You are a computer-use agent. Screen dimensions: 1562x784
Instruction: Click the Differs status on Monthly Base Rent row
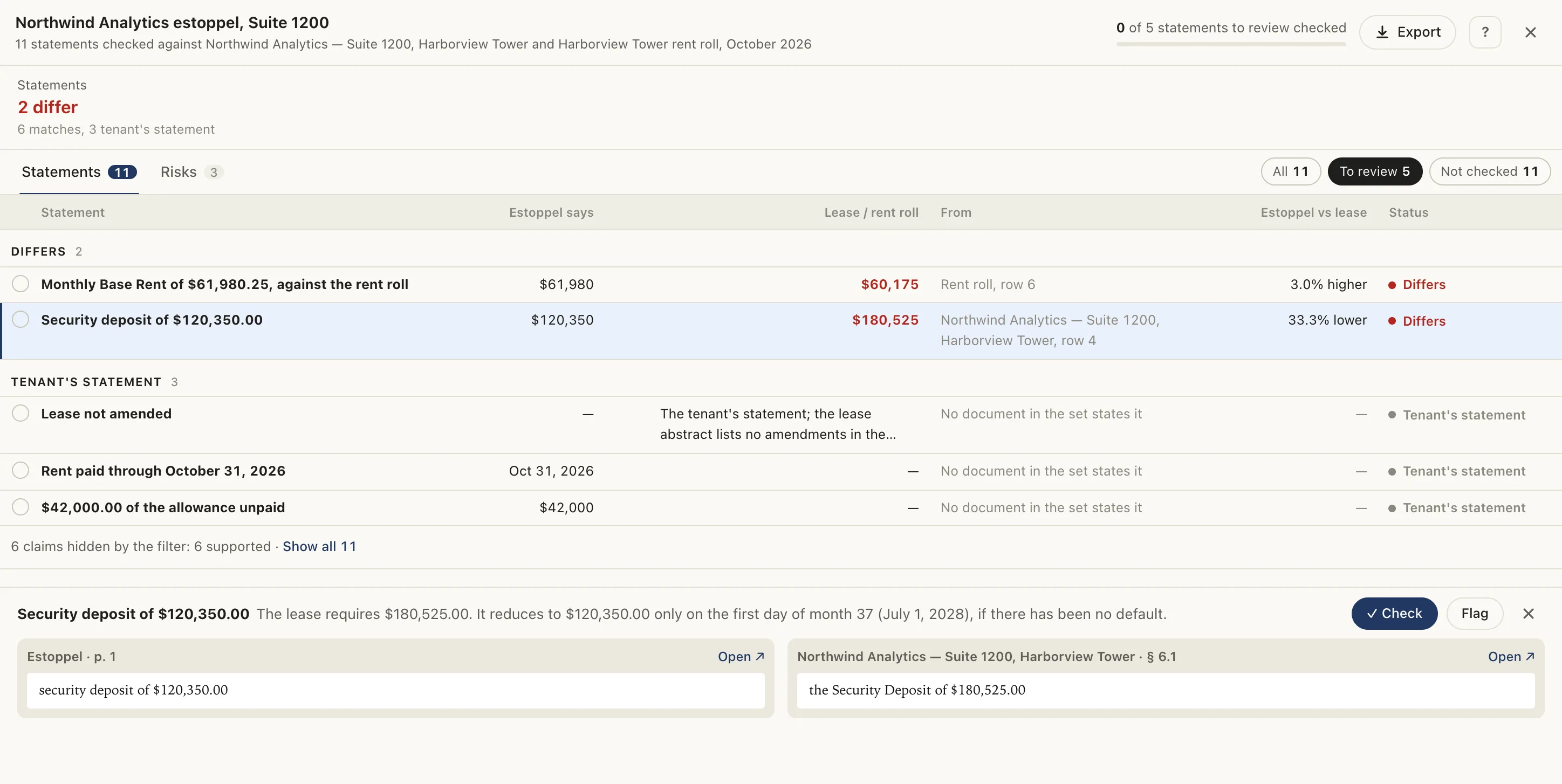pos(1417,285)
